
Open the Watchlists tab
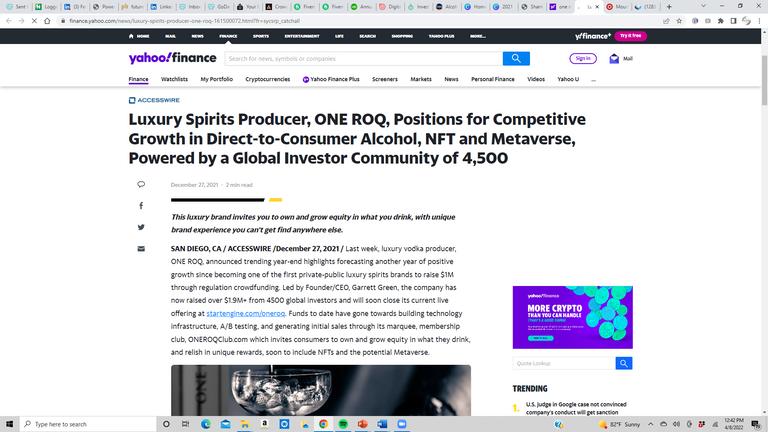coord(174,79)
